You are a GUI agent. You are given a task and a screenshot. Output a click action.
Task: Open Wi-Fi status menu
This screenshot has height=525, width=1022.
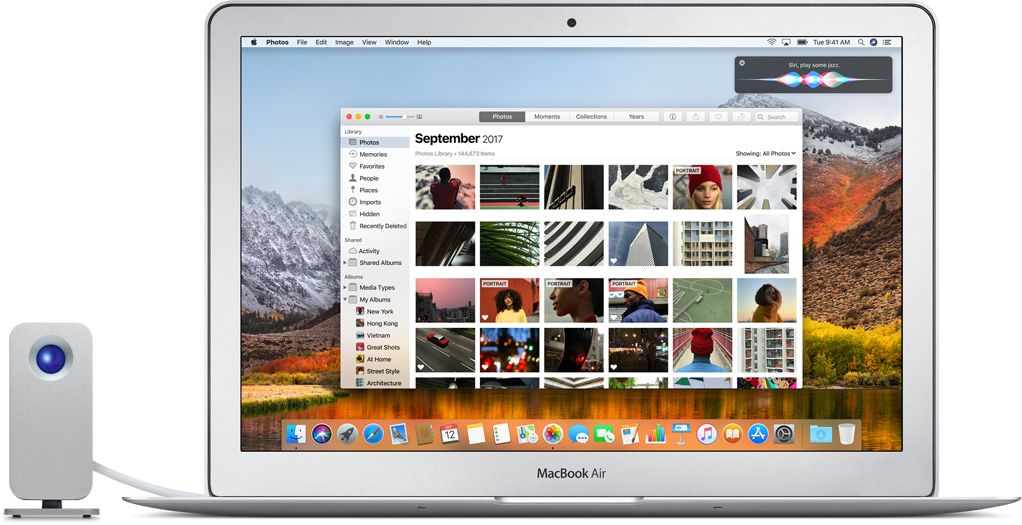[772, 42]
